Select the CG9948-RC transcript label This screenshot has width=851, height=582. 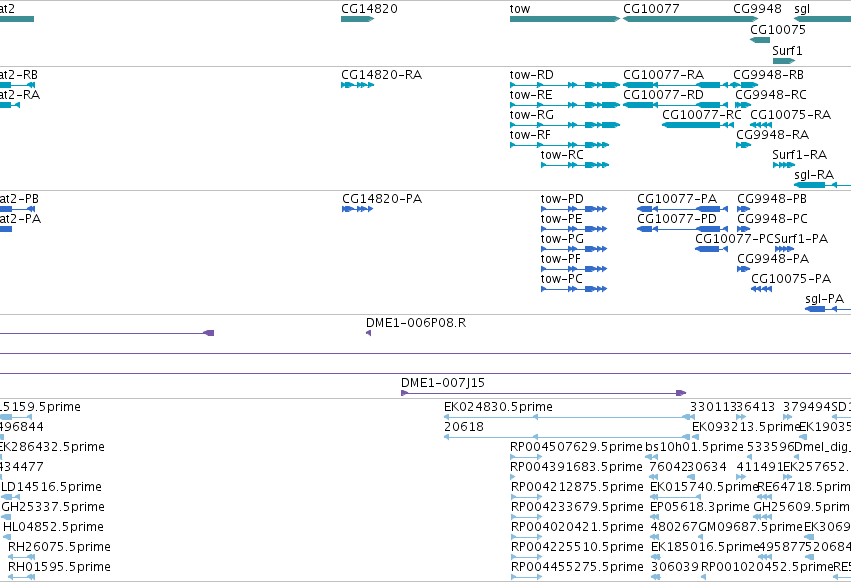point(771,95)
